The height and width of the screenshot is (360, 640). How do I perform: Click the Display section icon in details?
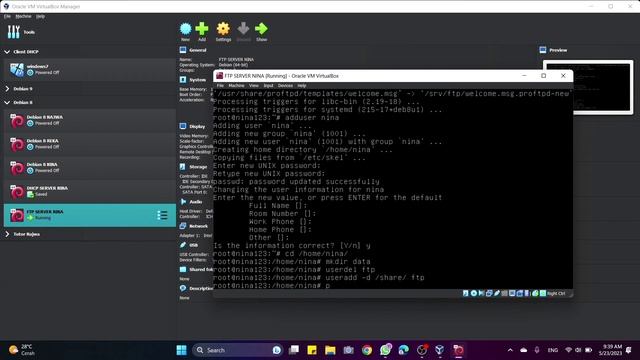point(183,126)
